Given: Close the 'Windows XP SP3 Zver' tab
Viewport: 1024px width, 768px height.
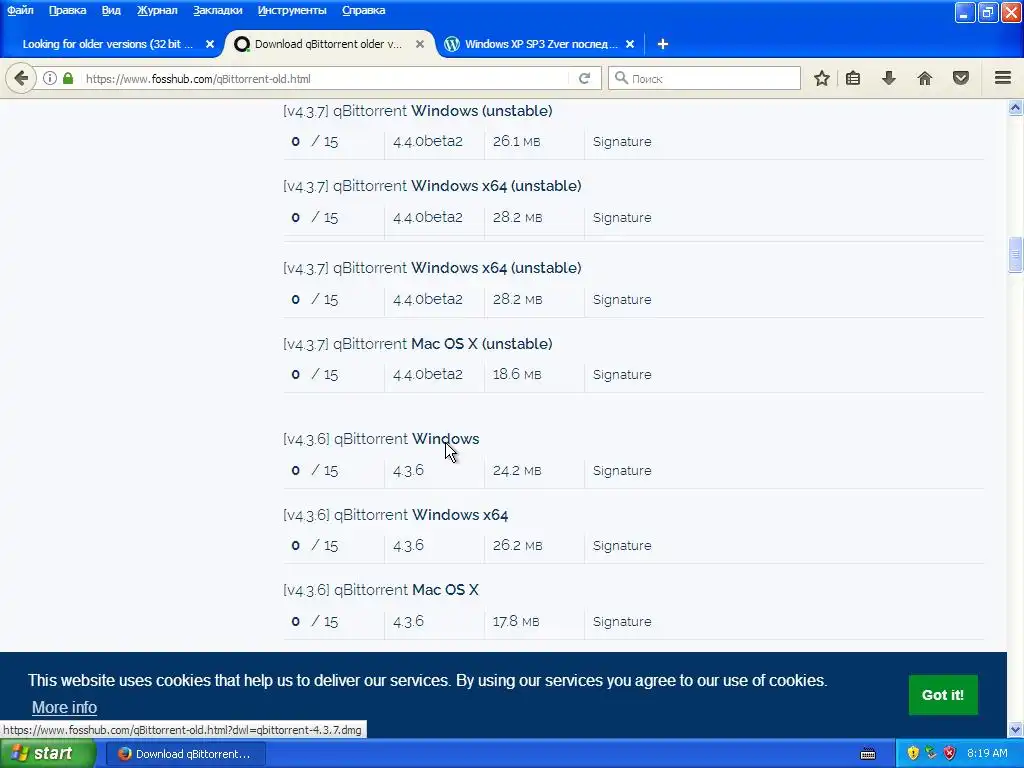Looking at the screenshot, I should coord(630,44).
